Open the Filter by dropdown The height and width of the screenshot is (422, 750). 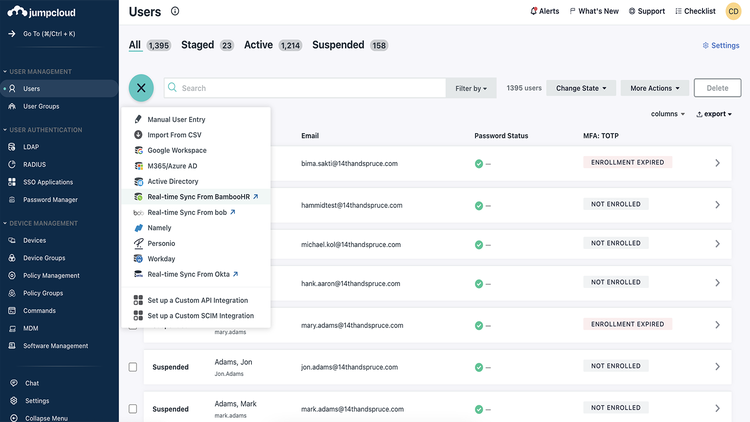click(471, 88)
